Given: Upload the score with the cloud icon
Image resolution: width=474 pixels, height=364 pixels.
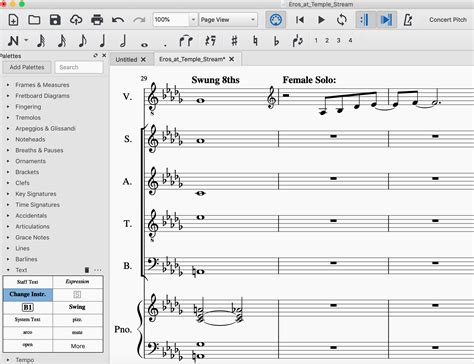Looking at the screenshot, I should 76,20.
